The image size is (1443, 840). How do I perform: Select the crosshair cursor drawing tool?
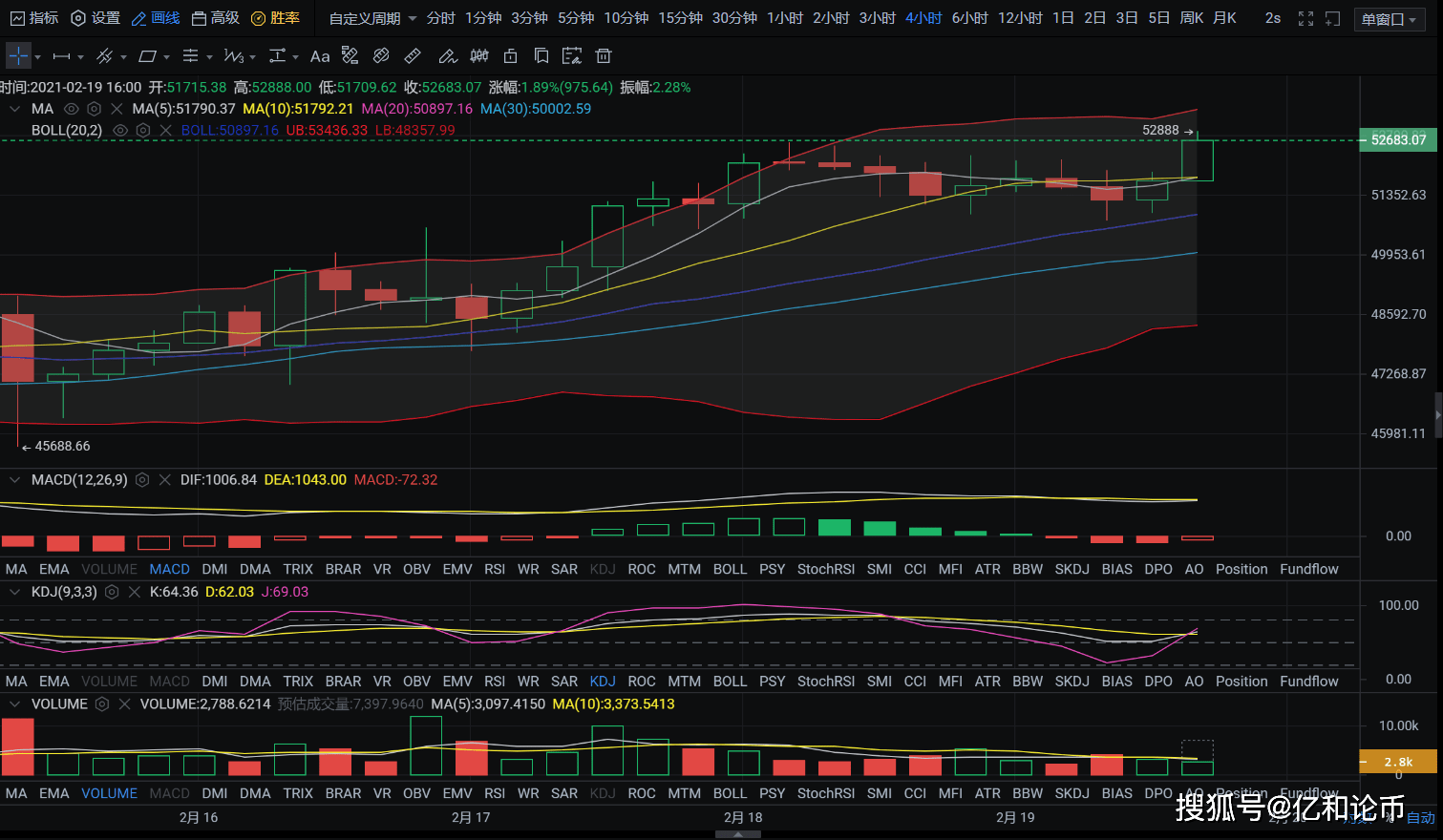[18, 56]
